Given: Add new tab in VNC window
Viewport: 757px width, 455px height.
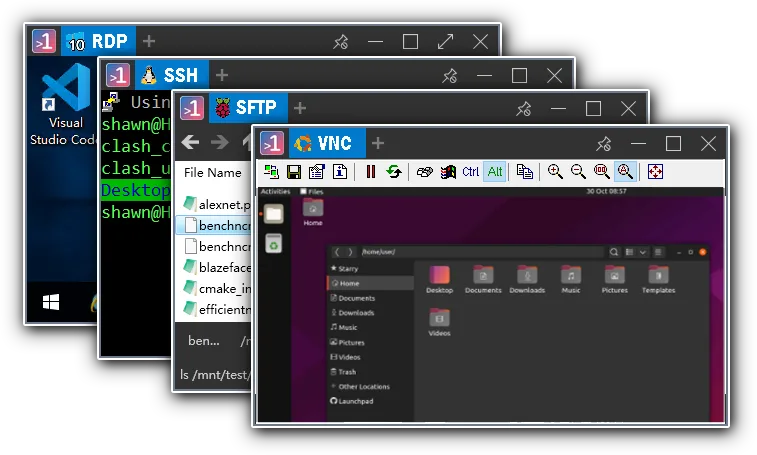Looking at the screenshot, I should coord(378,143).
